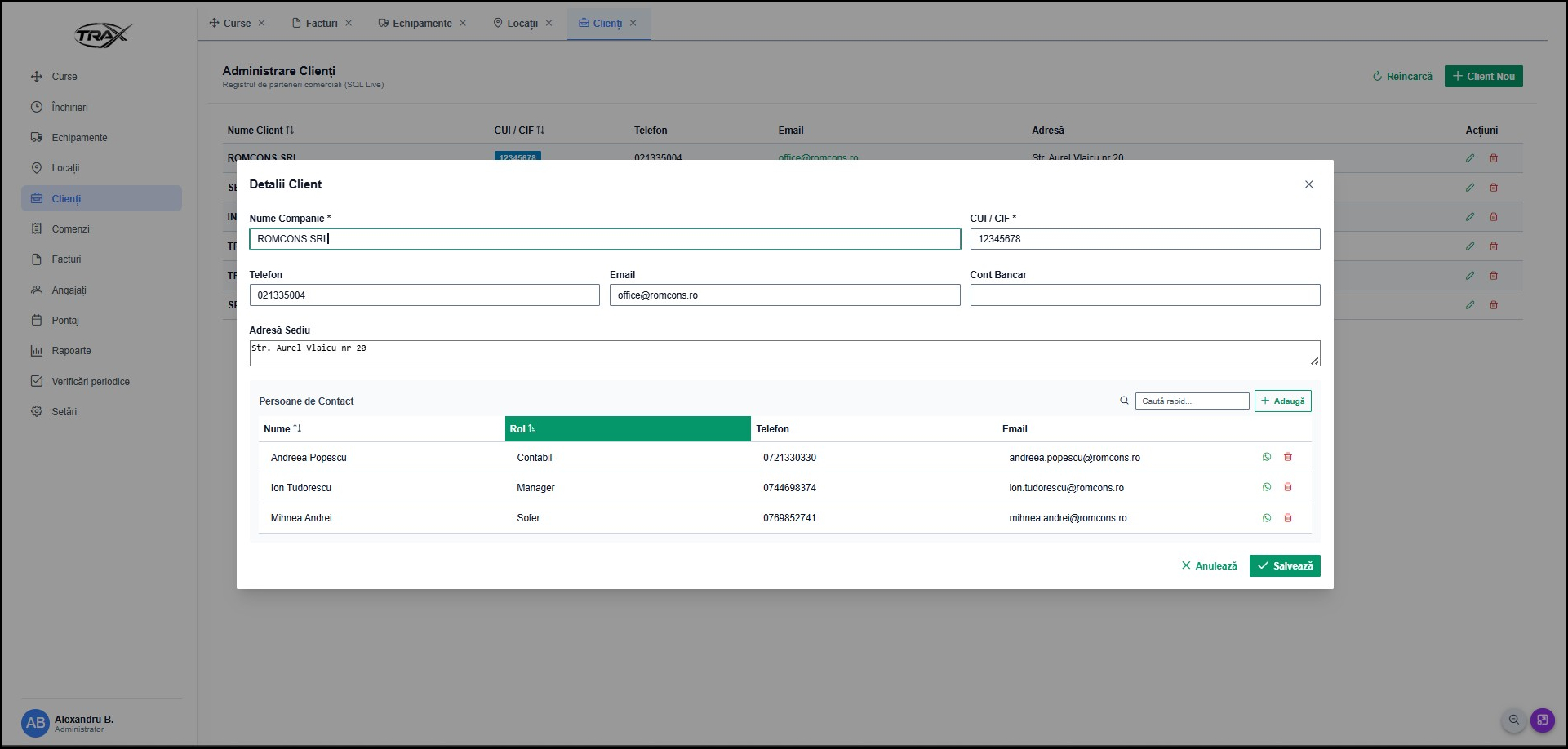Click the purple floating widget icon
The height and width of the screenshot is (749, 1568).
1542,720
